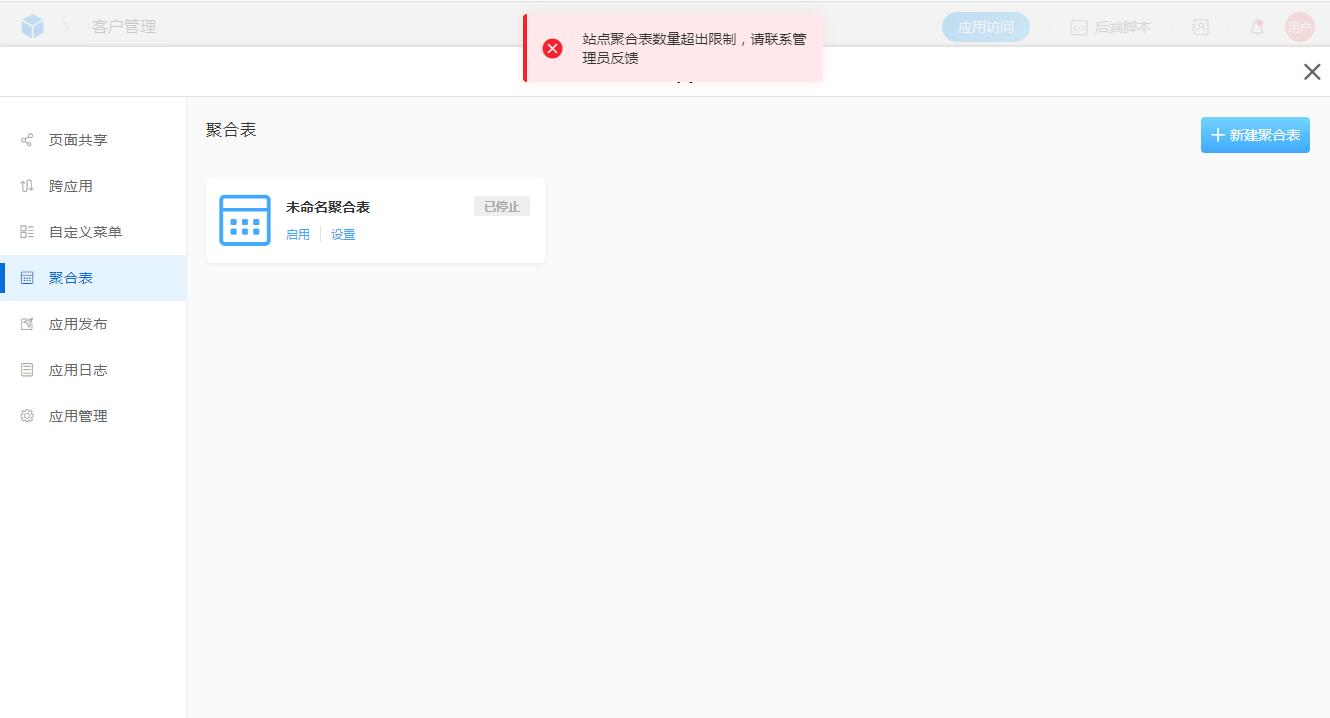The image size is (1330, 718).
Task: Open the 应用日志 document icon
Action: [26, 370]
